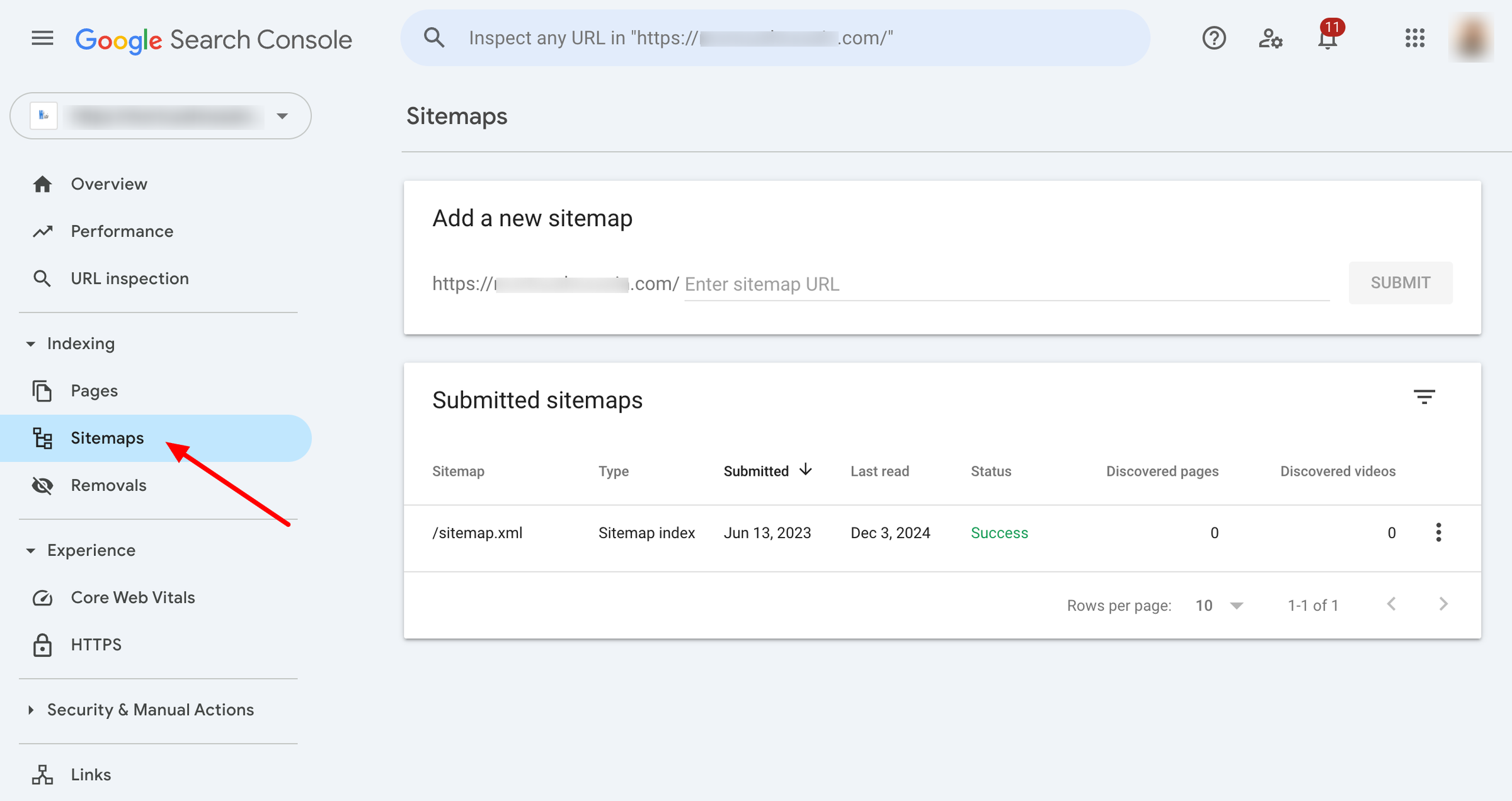1512x801 pixels.
Task: Focus the Inspect any URL search field
Action: pos(775,38)
